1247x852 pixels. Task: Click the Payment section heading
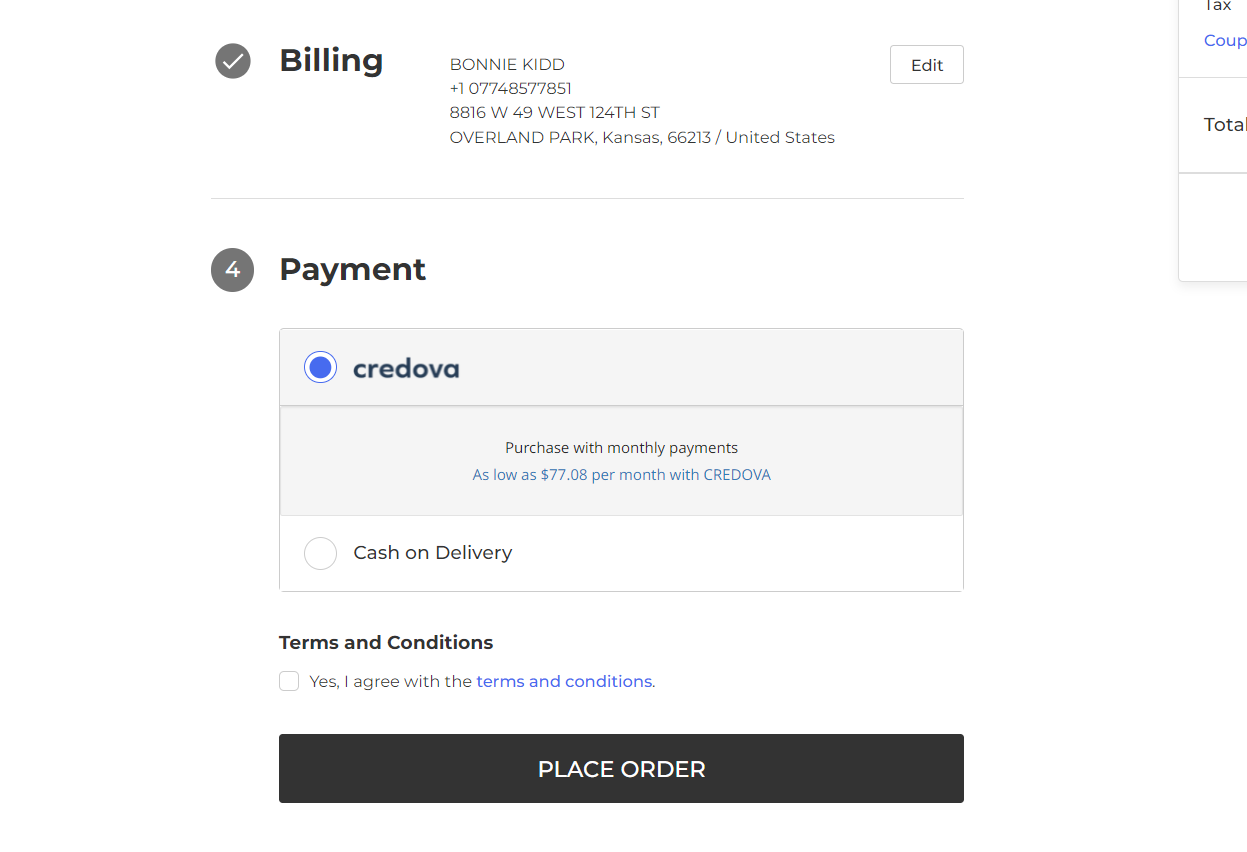[352, 269]
